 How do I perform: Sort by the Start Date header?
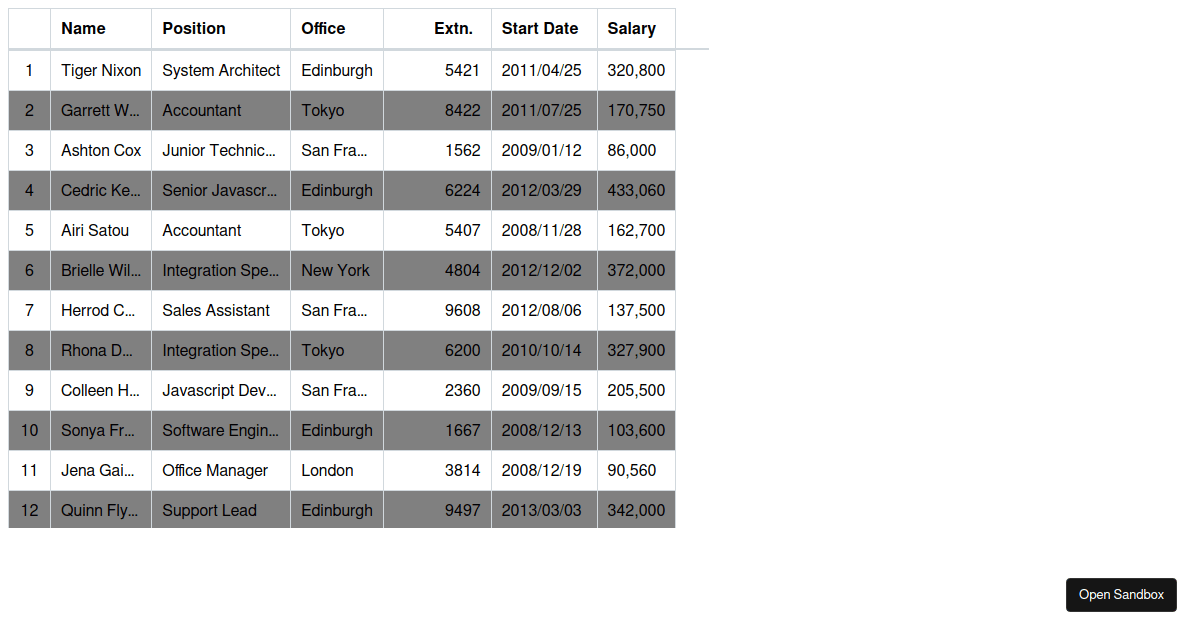pyautogui.click(x=544, y=28)
